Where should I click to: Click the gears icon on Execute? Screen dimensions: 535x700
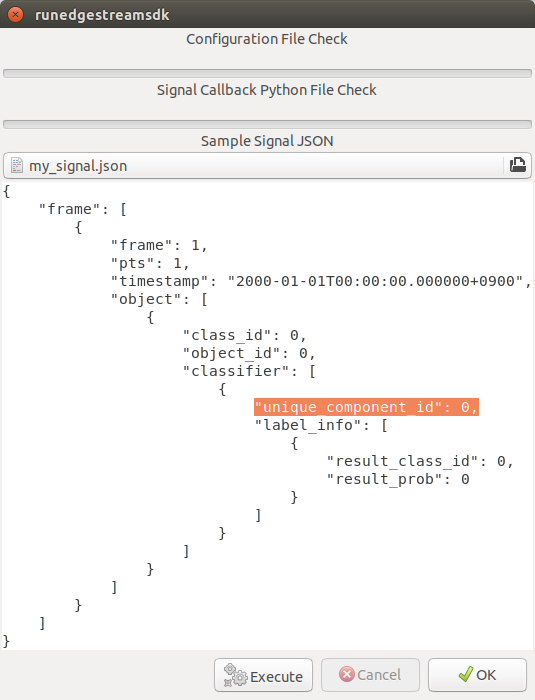pos(235,675)
